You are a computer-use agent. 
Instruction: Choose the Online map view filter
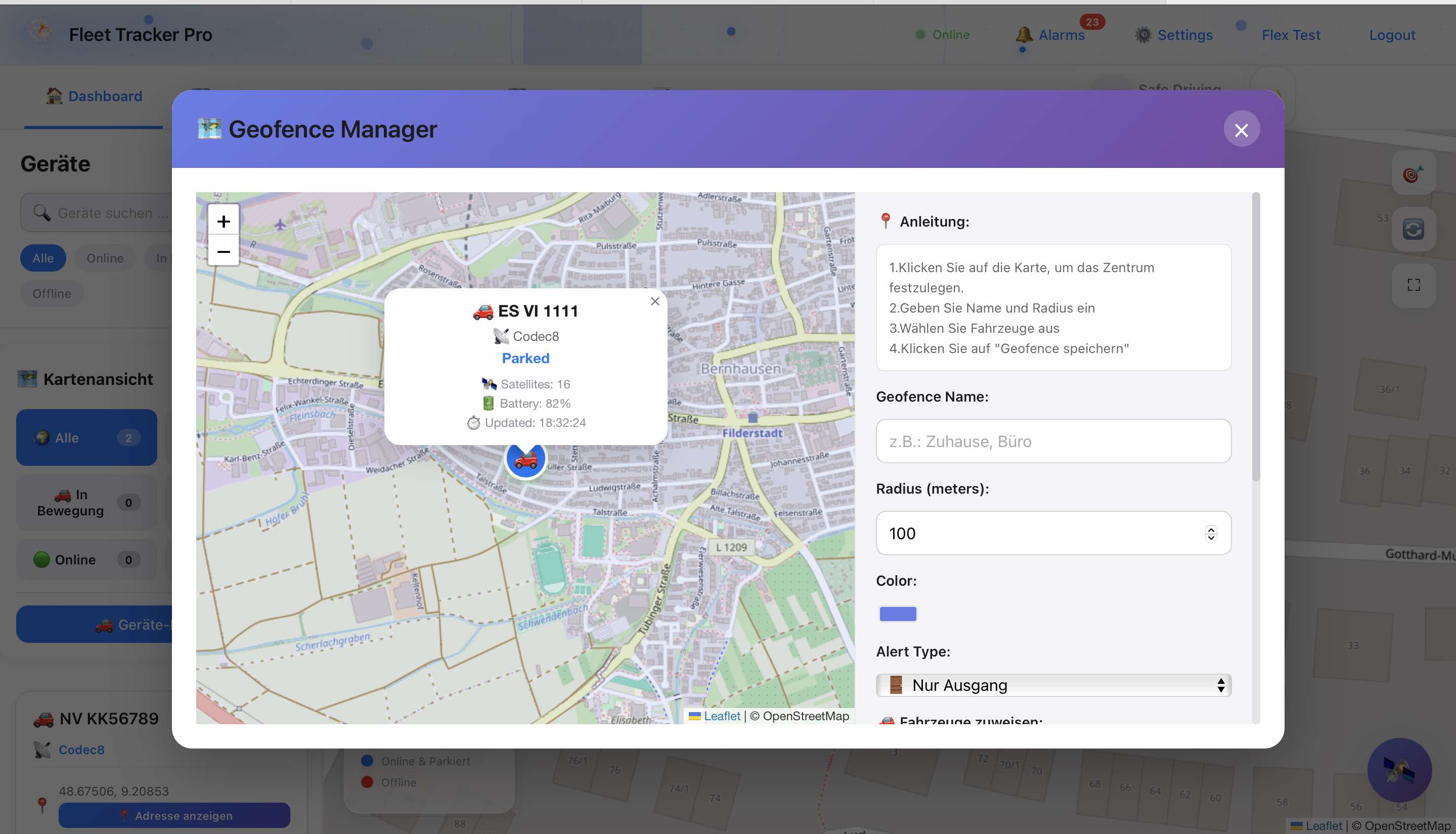86,560
